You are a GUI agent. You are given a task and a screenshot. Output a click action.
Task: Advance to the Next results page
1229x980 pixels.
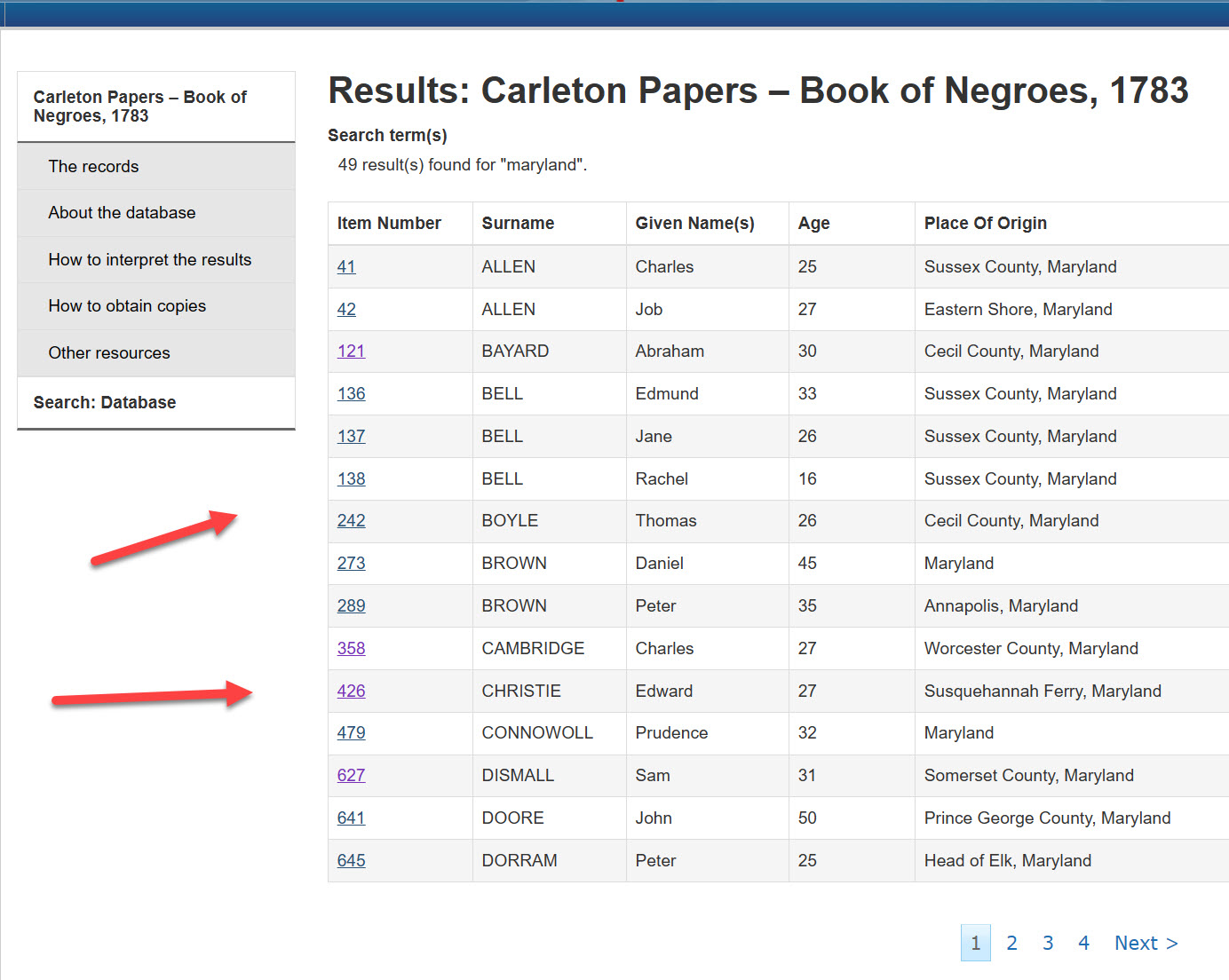1146,943
